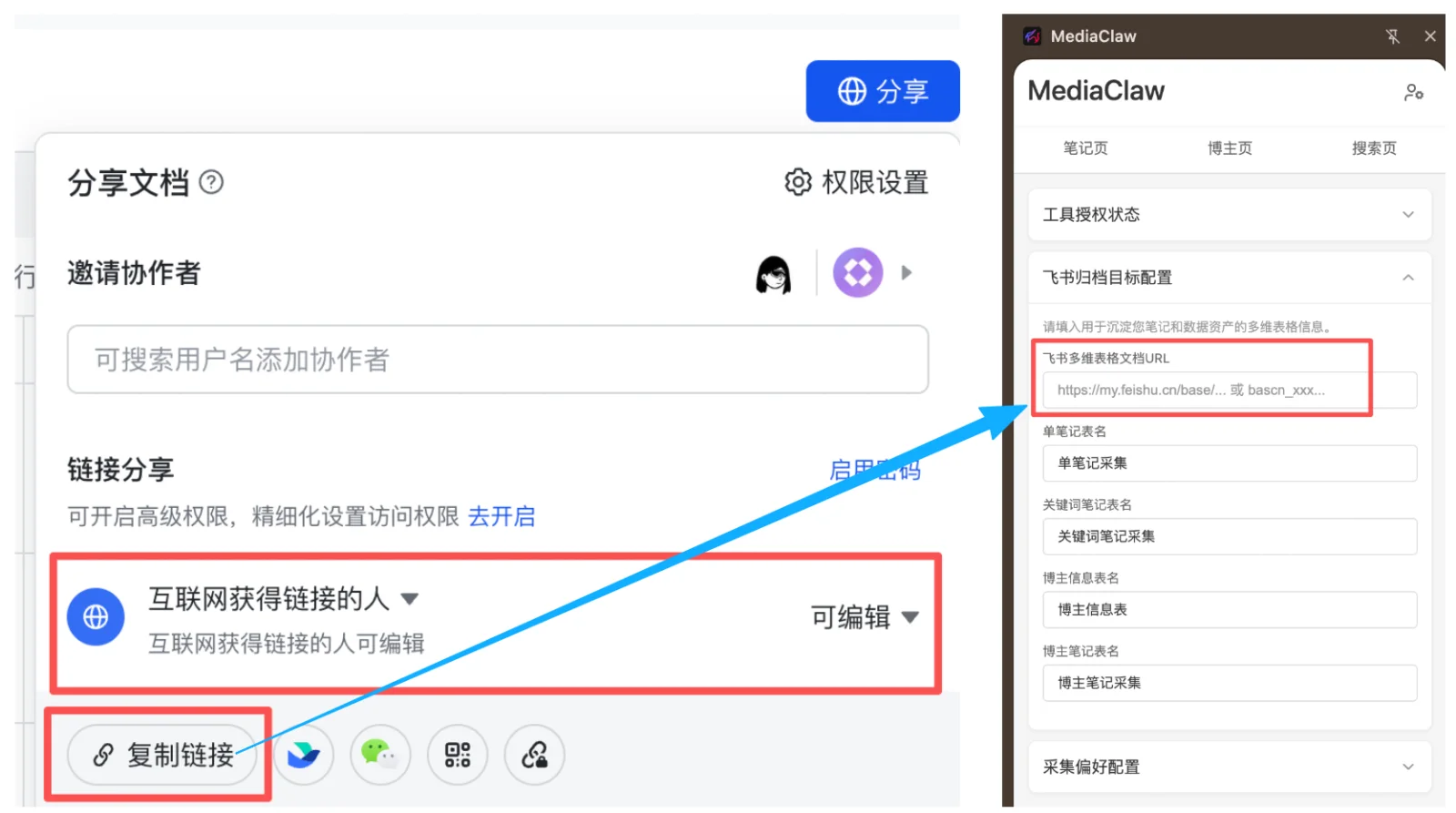The width and height of the screenshot is (1456, 813).
Task: Click the blue 分享 share button
Action: tap(883, 91)
